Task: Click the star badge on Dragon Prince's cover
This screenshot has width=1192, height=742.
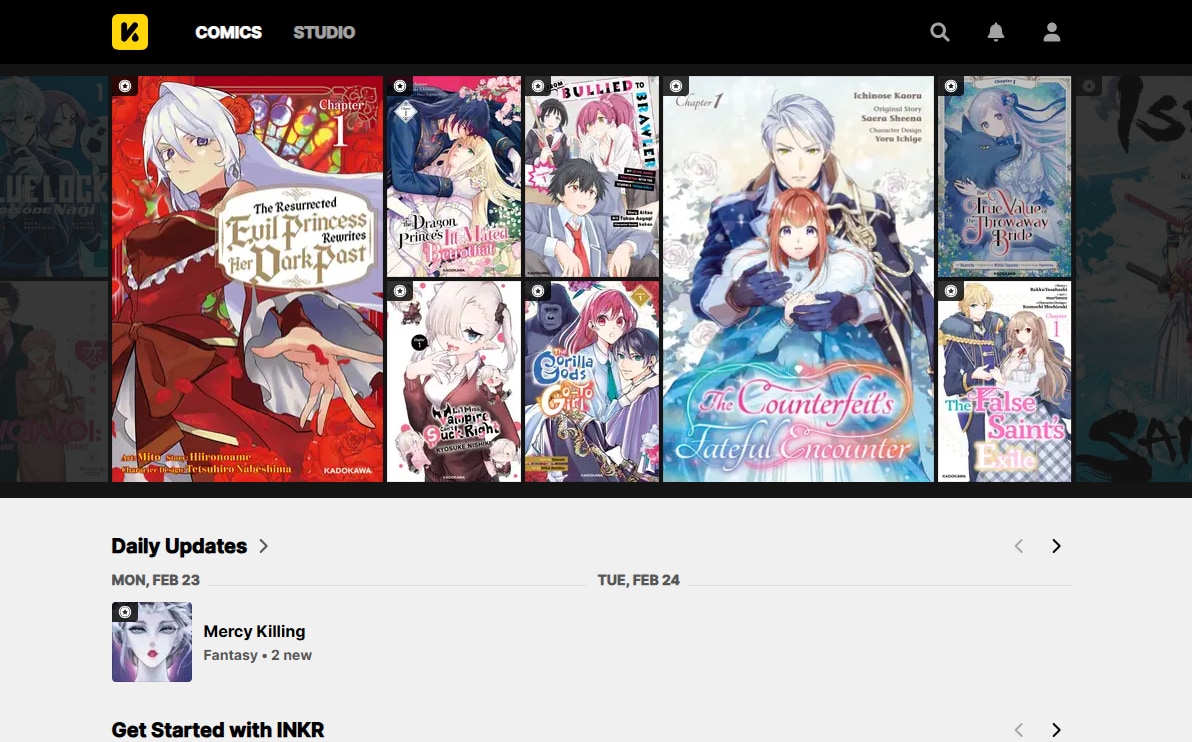Action: pyautogui.click(x=400, y=86)
